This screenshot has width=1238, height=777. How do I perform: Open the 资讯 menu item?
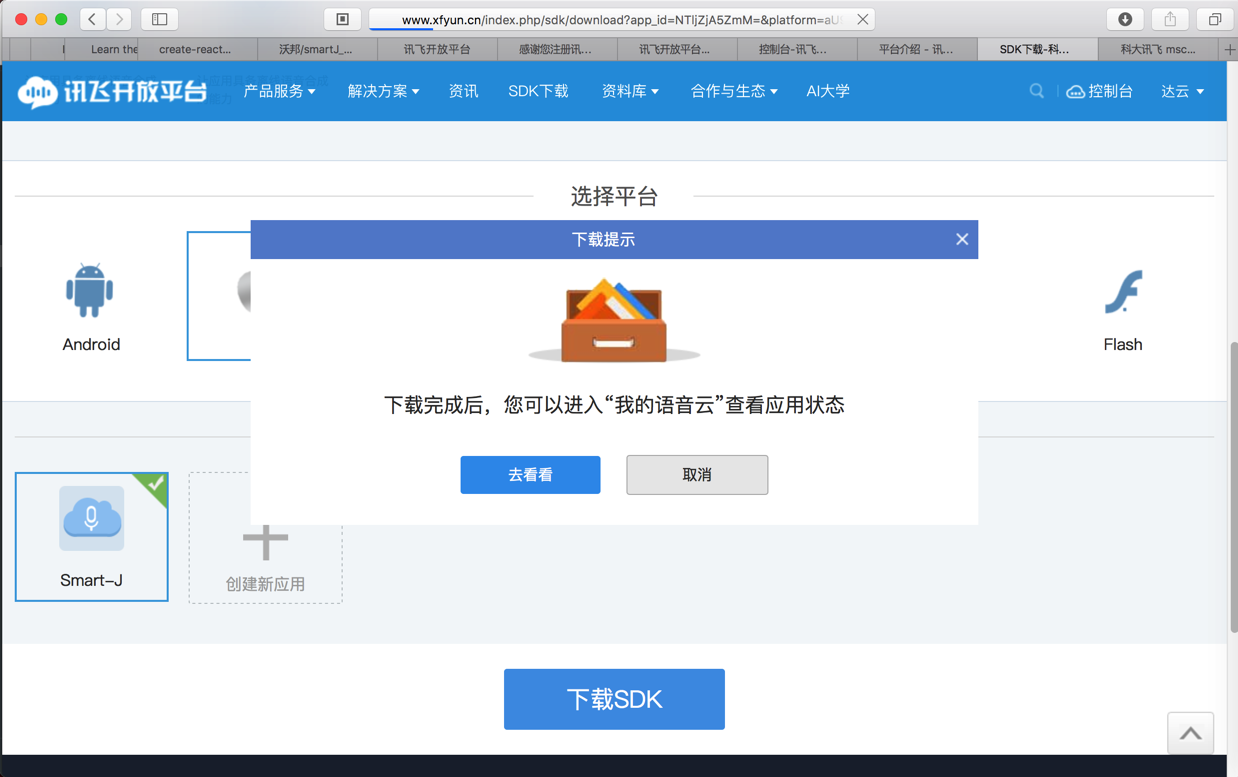pyautogui.click(x=463, y=91)
